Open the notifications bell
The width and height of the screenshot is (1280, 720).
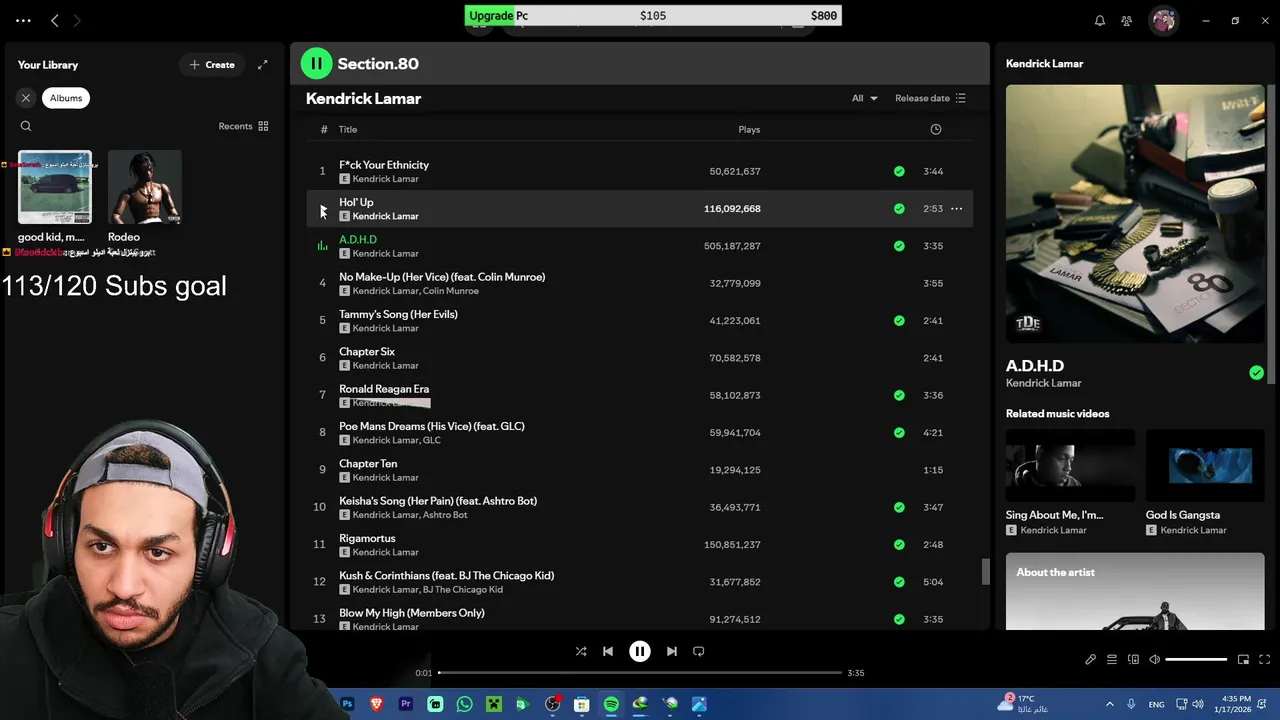(x=1100, y=21)
